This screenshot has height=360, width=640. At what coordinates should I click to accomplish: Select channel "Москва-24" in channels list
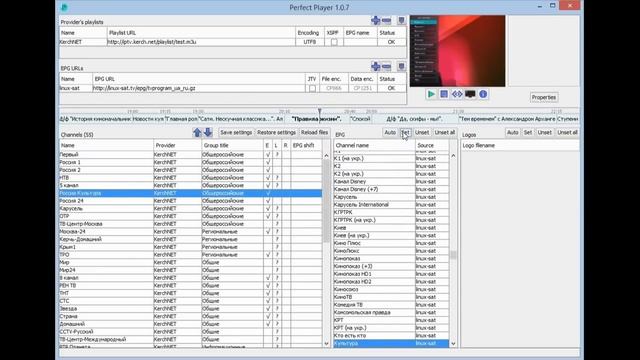190,231
